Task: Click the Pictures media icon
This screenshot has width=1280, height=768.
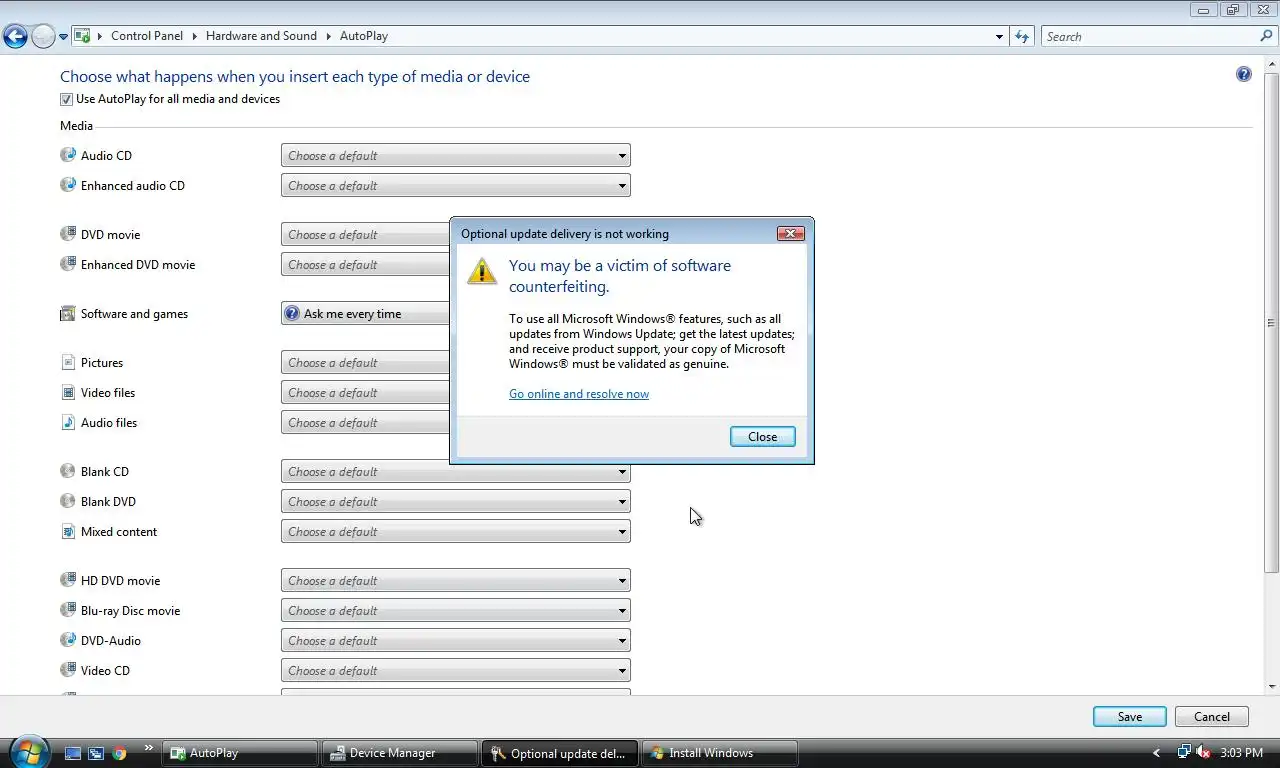Action: [68, 362]
